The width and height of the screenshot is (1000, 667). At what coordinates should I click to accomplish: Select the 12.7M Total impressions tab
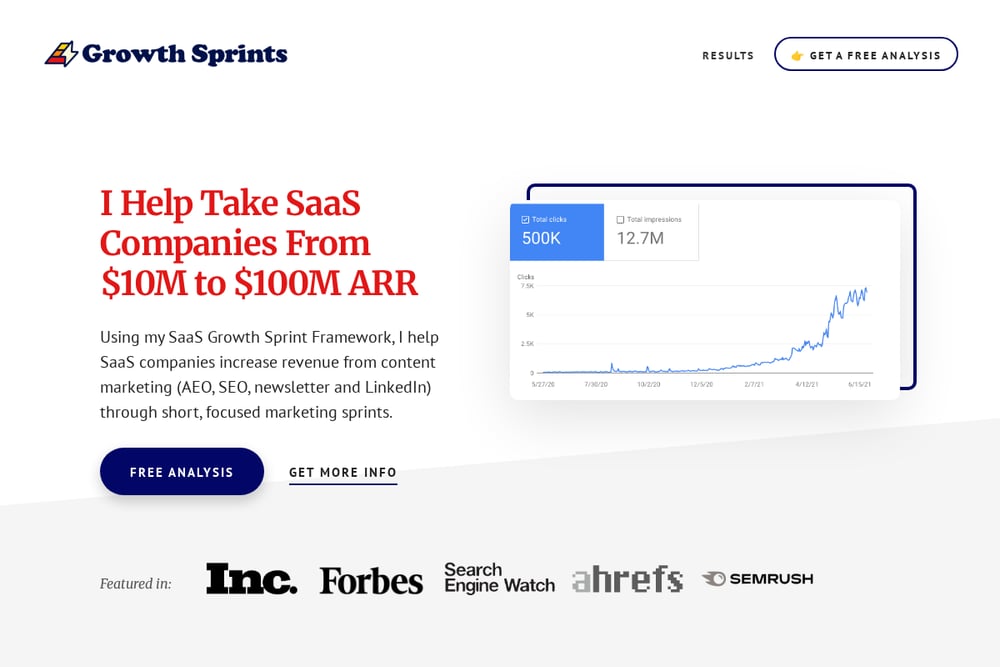click(x=651, y=231)
